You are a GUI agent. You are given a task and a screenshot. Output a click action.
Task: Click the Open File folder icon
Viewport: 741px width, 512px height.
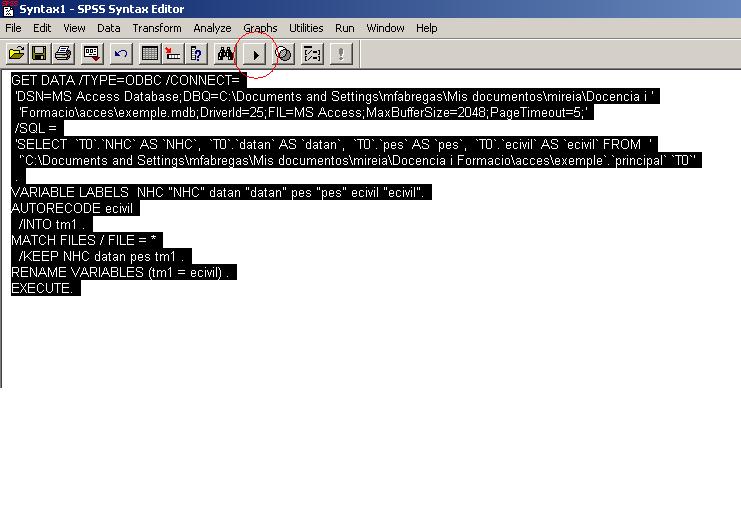(x=16, y=53)
